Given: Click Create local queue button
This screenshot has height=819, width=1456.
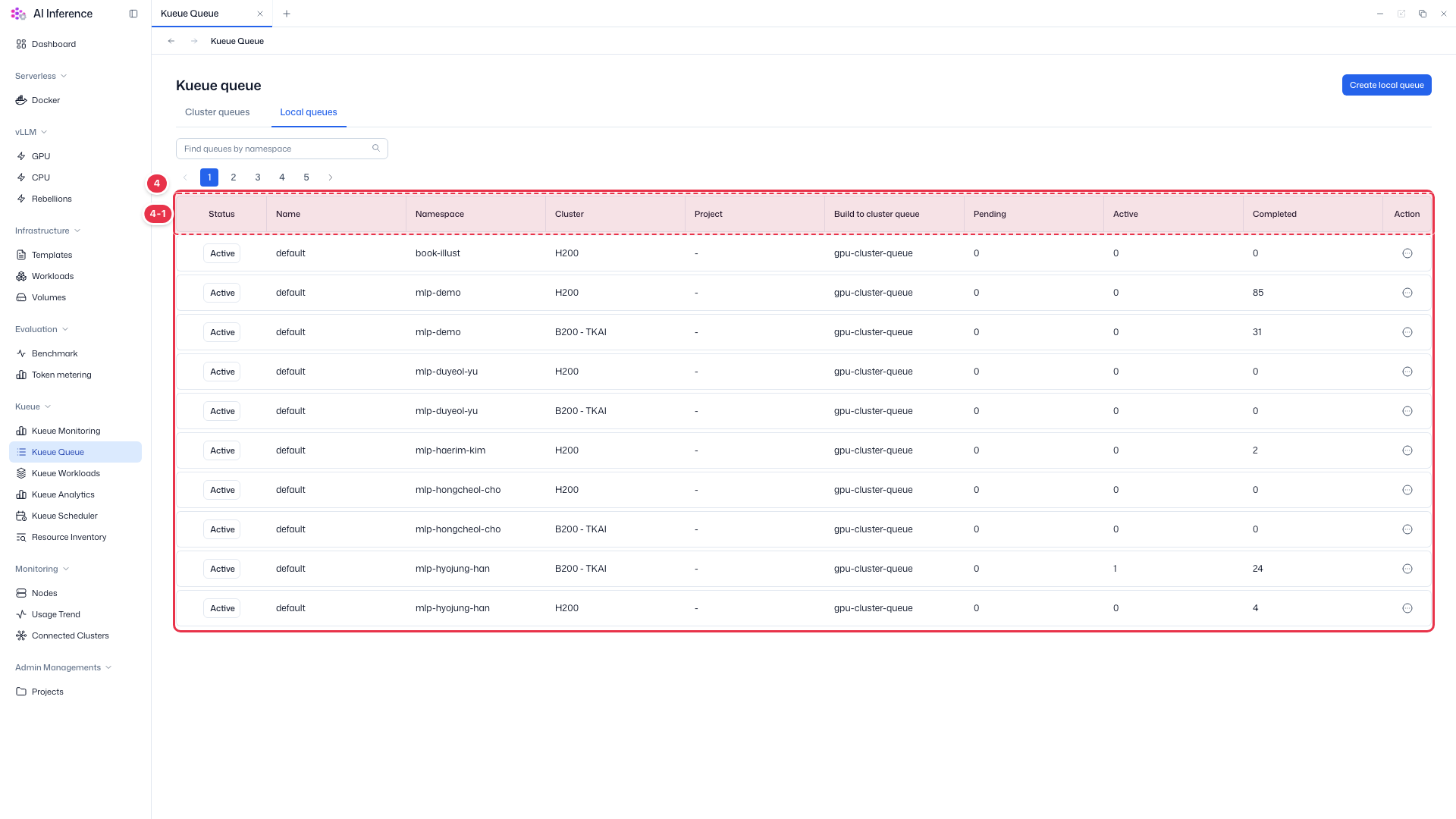Looking at the screenshot, I should (1386, 85).
